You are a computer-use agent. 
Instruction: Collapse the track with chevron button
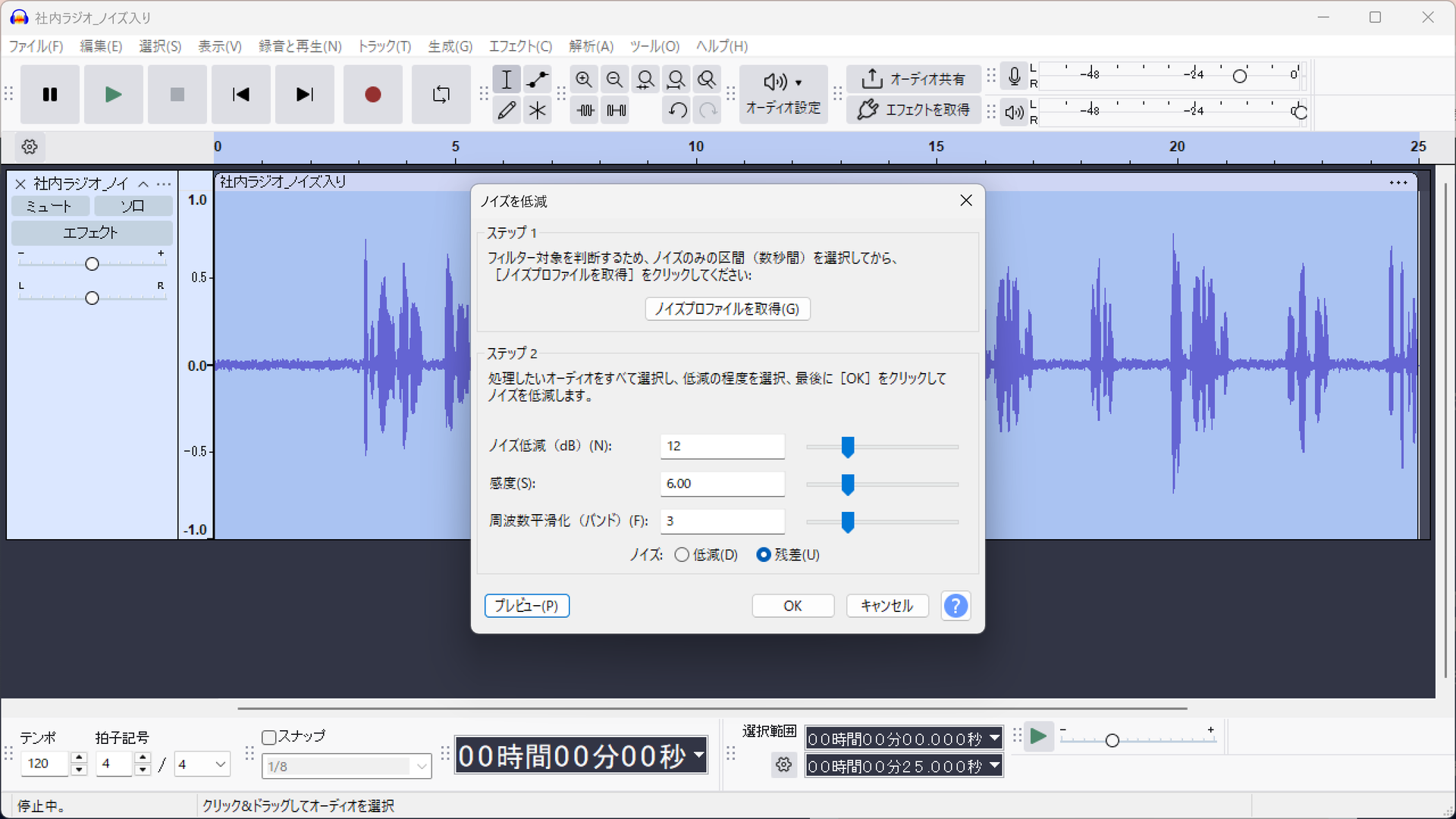[143, 184]
